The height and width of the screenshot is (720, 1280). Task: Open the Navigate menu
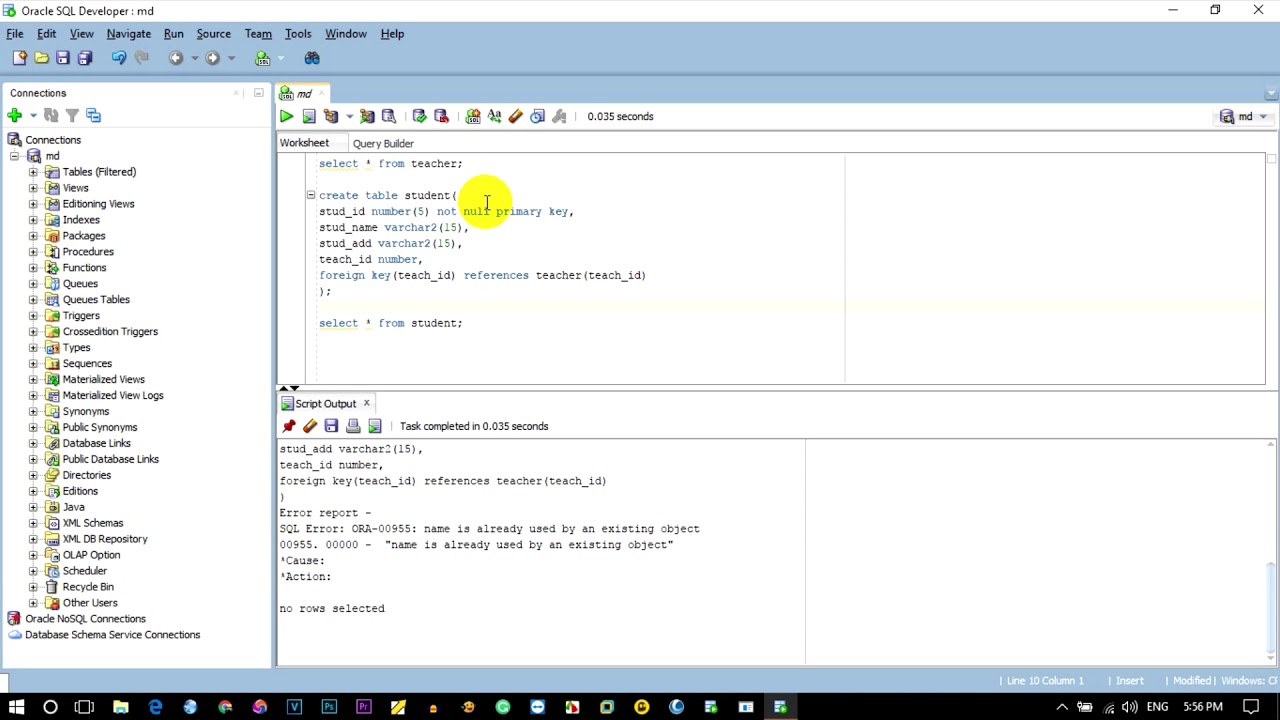(128, 34)
